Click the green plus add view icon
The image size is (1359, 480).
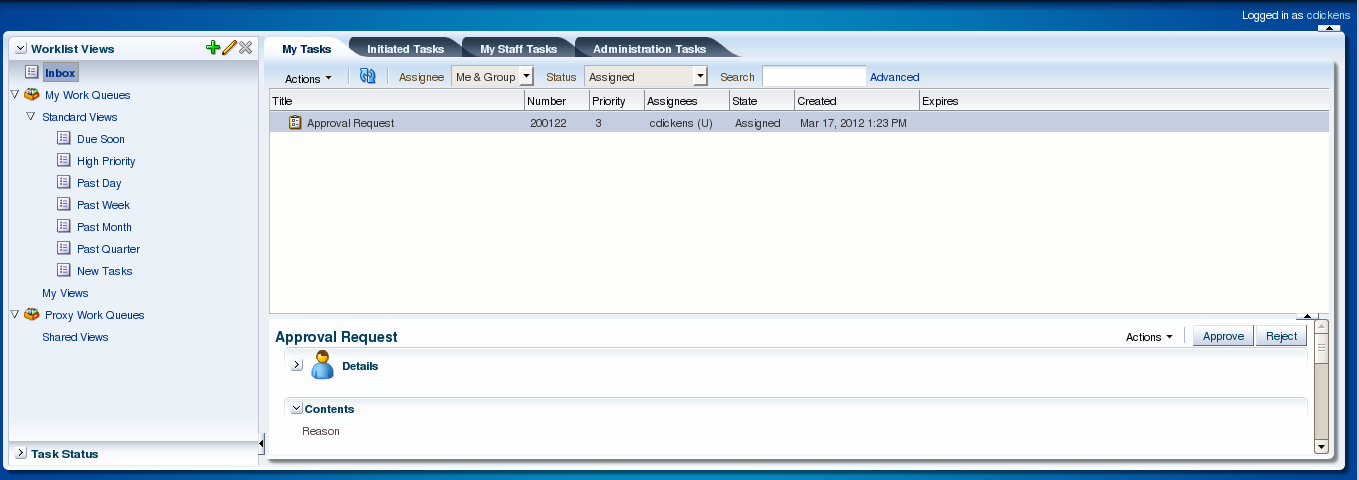(212, 48)
